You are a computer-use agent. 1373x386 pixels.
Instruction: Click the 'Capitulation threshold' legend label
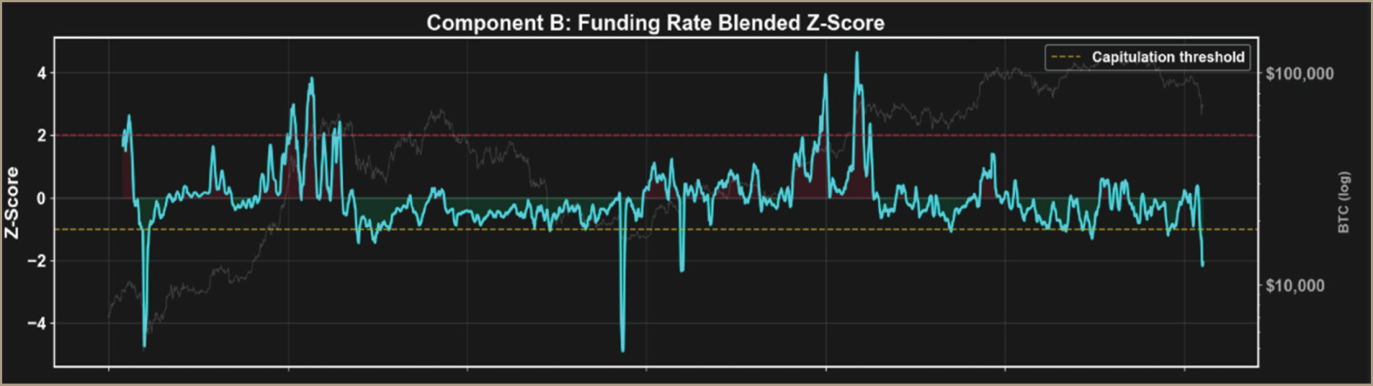(x=1168, y=58)
